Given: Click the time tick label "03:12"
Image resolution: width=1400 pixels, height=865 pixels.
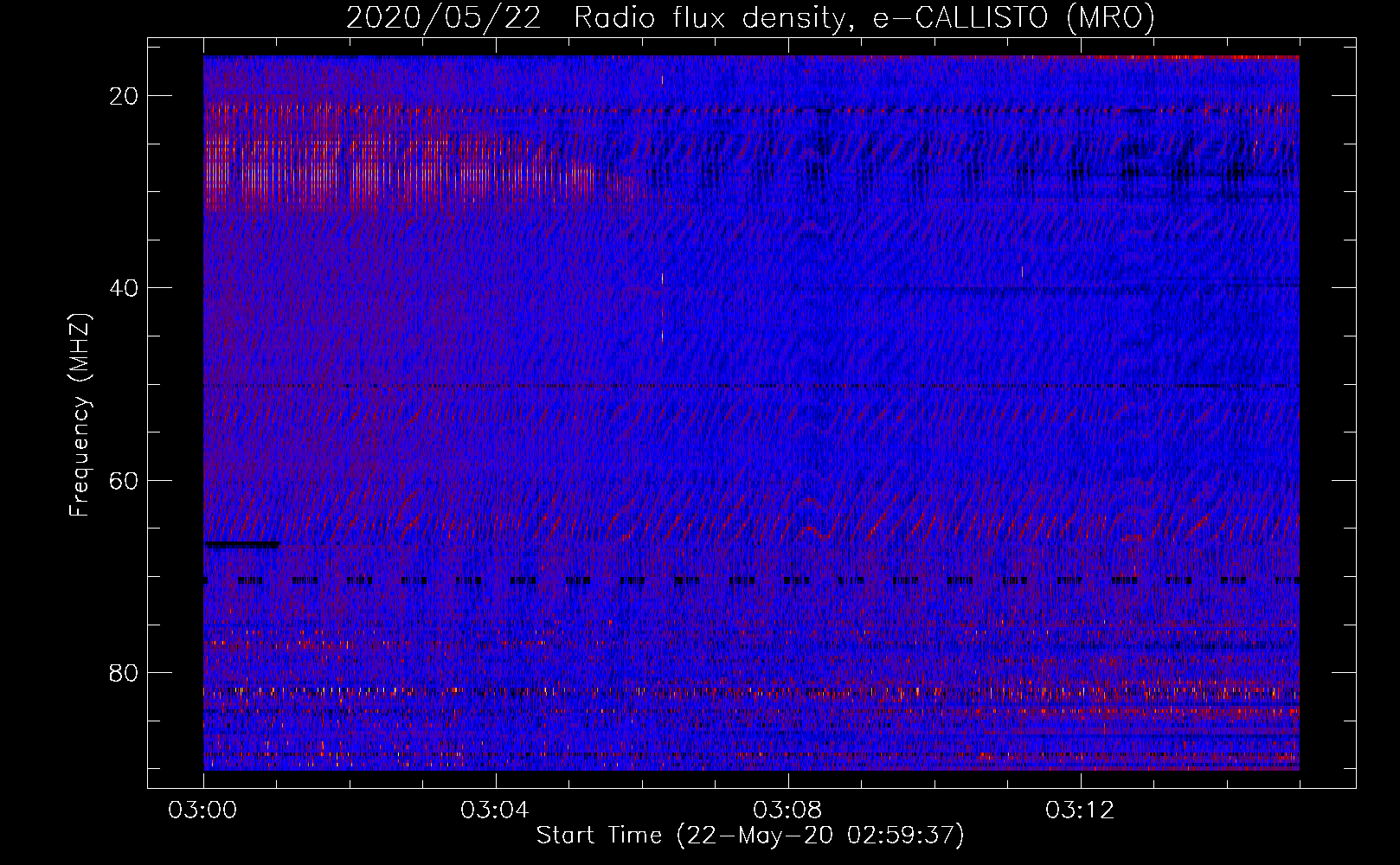Looking at the screenshot, I should coord(1080,811).
